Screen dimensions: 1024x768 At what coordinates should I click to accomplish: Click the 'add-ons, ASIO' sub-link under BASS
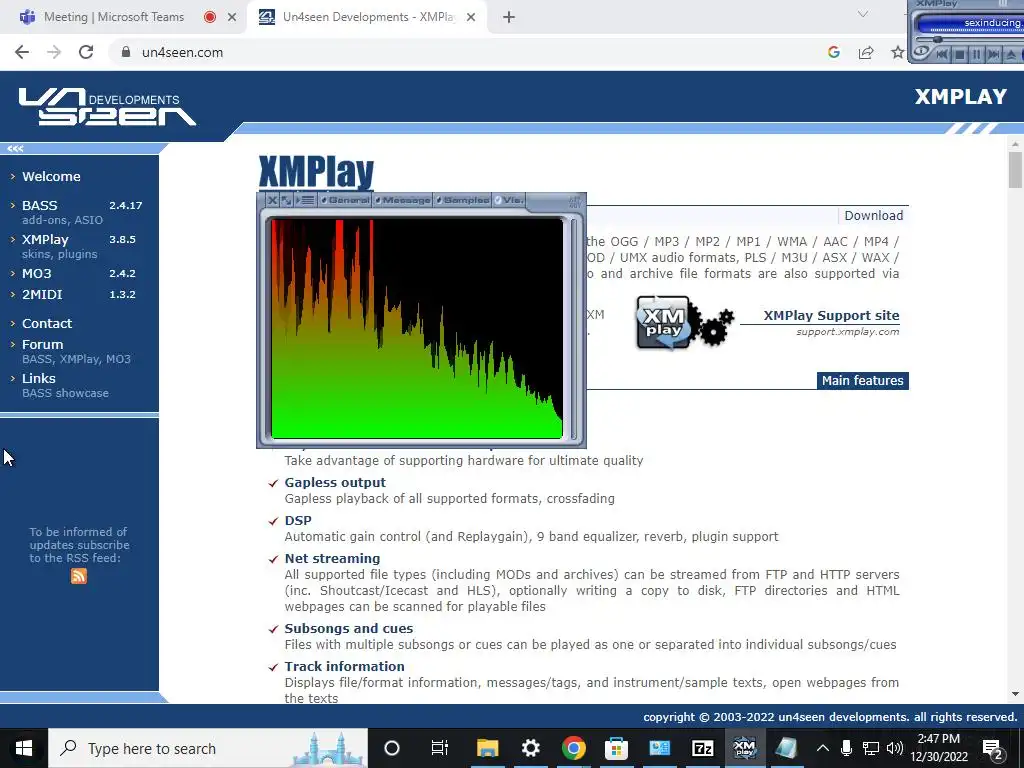62,220
